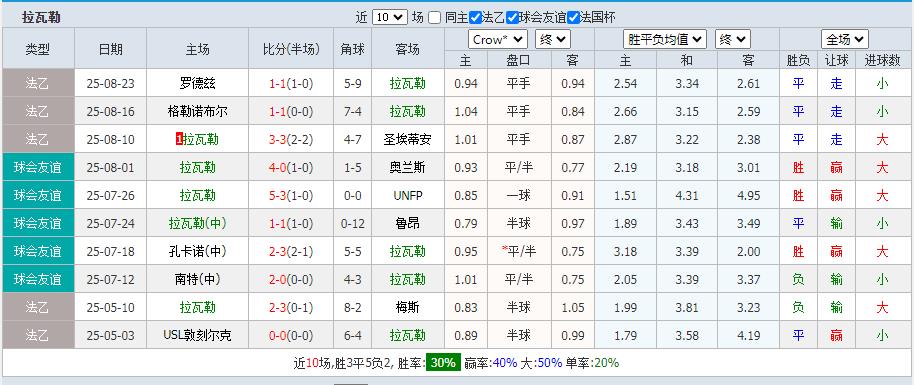The width and height of the screenshot is (914, 385).
Task: Click the 奥兰斯 away team name
Action: (x=408, y=167)
